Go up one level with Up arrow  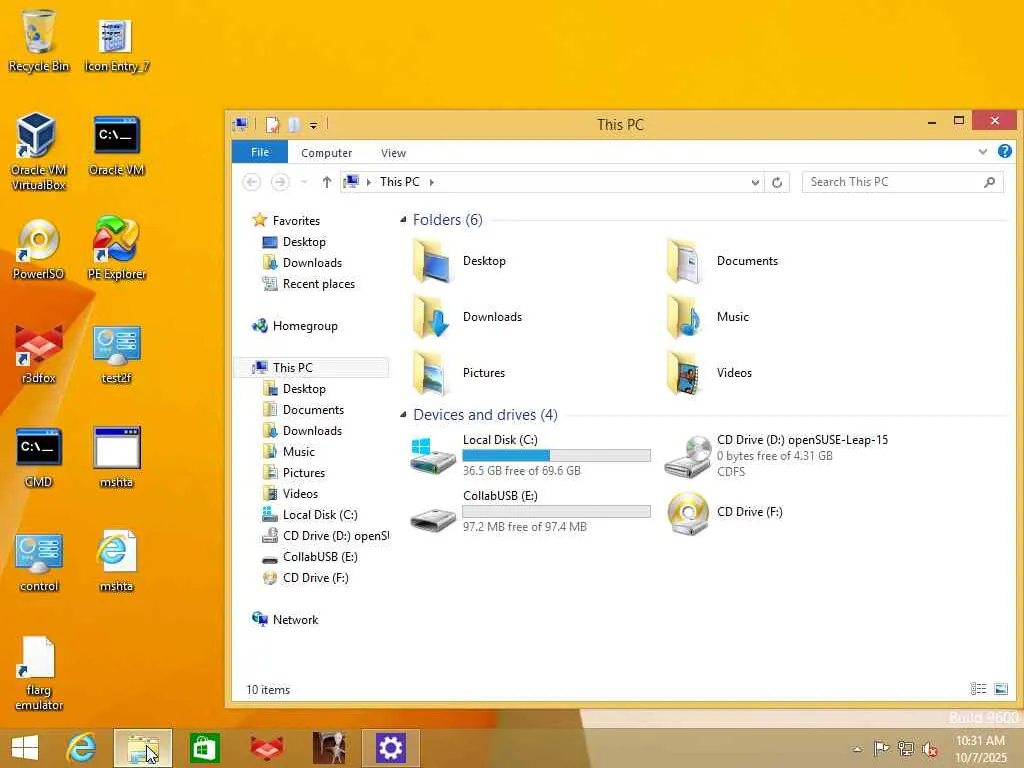(x=327, y=182)
